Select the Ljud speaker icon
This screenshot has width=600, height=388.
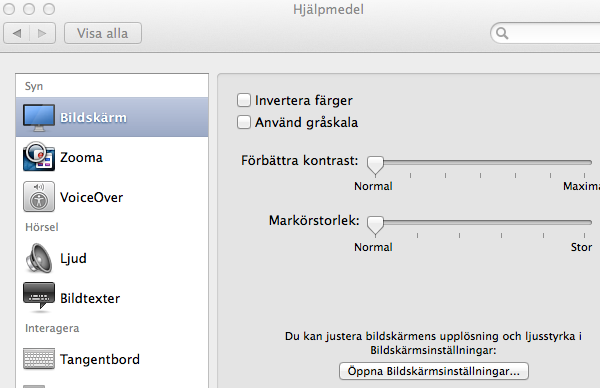tap(39, 258)
